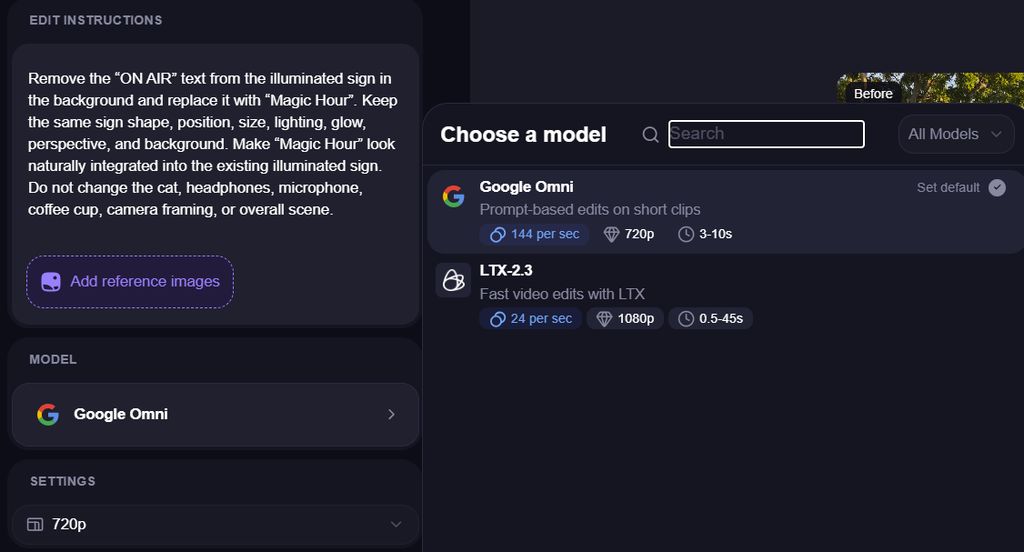Click the 720p diamond quality badge
The image size is (1024, 552).
pos(629,234)
